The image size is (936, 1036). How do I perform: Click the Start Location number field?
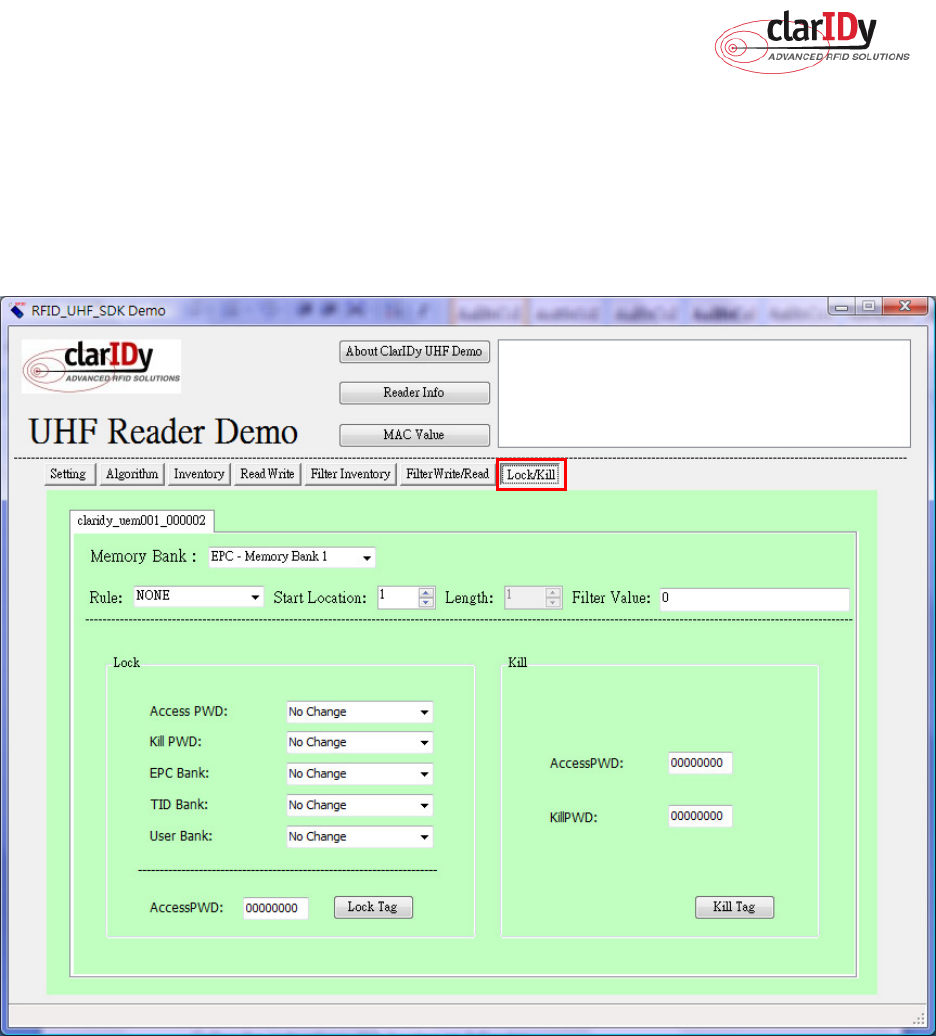[x=398, y=597]
